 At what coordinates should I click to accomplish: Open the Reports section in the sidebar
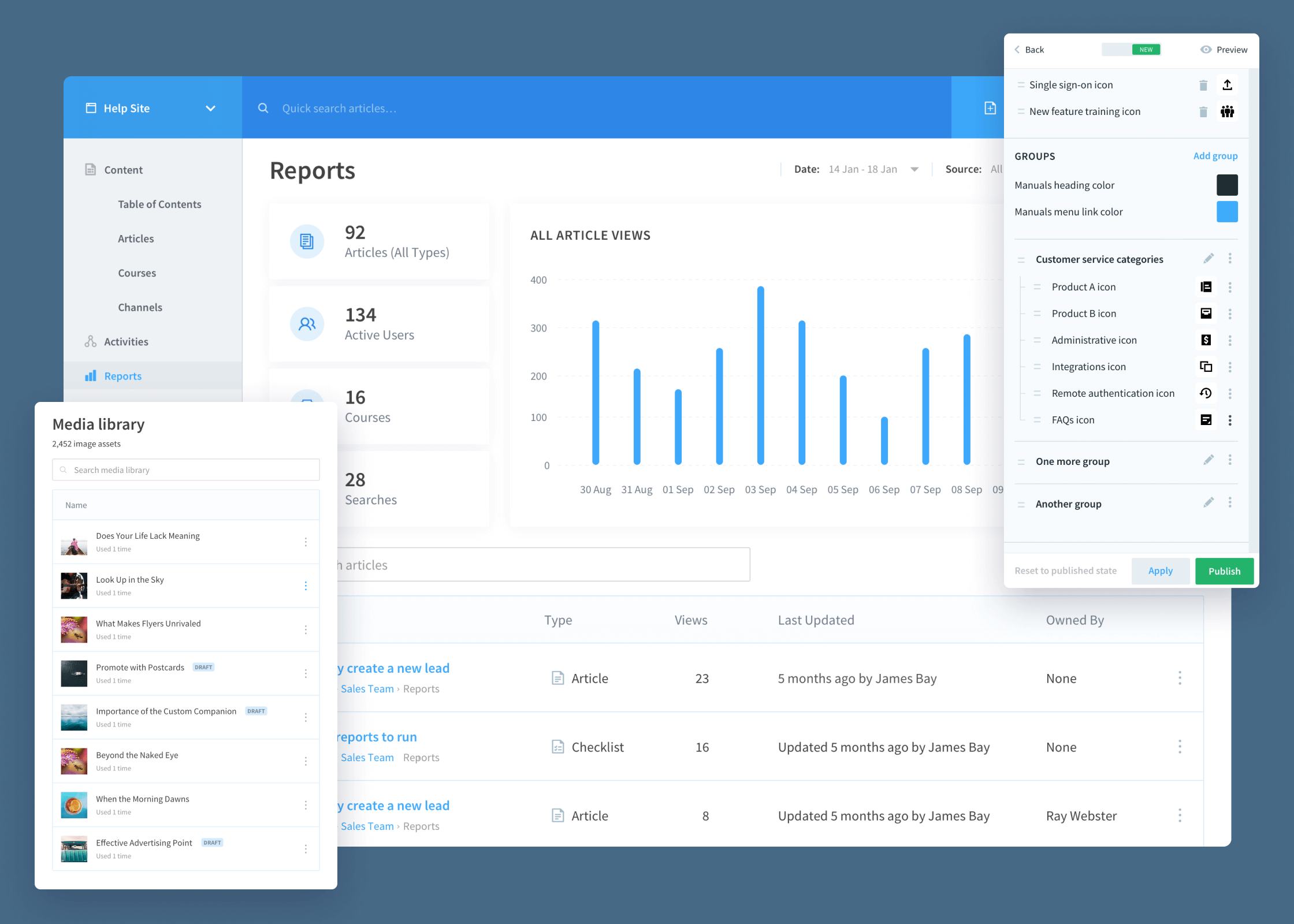[x=122, y=375]
